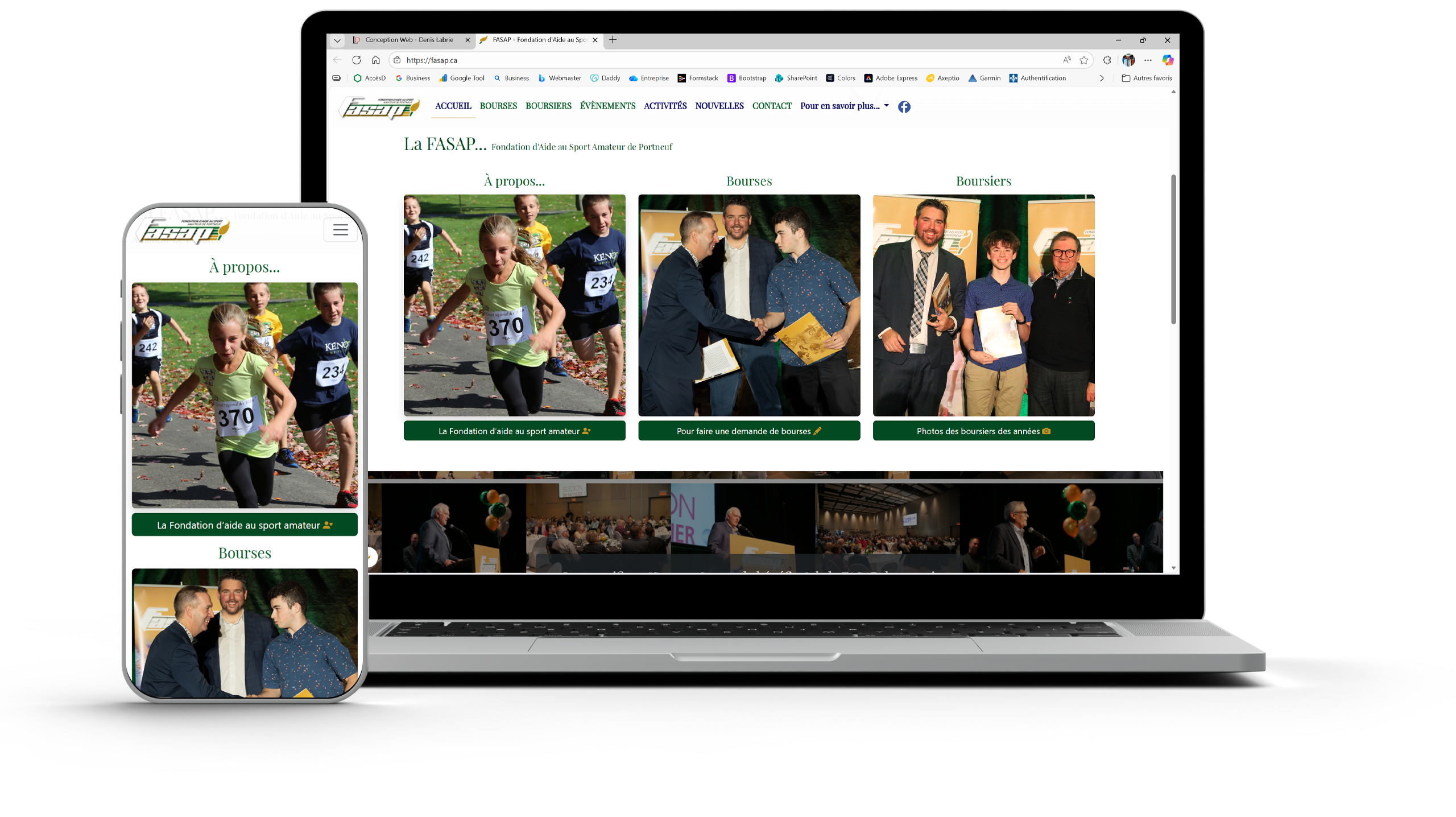Screen dimensions: 1456x817
Task: Expand the tab search chevron at the tab bar's left
Action: coord(337,40)
